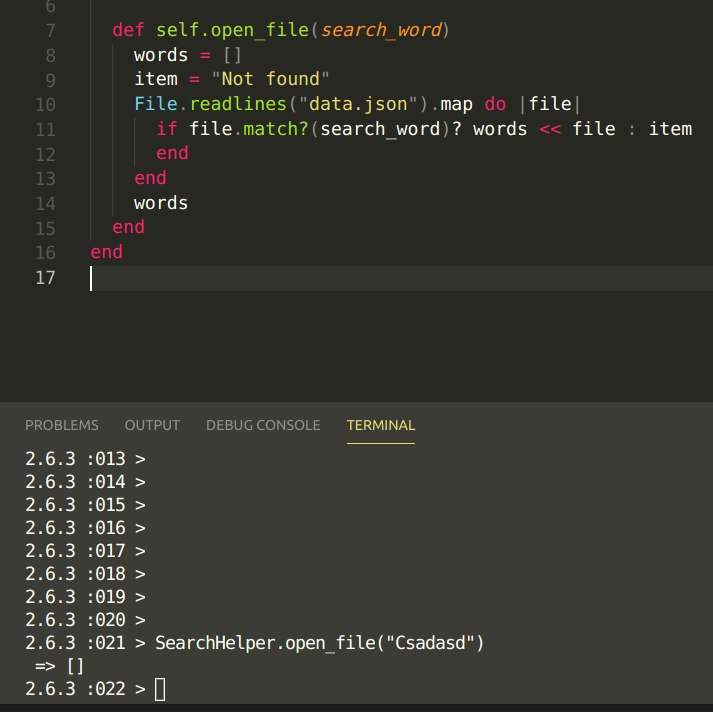Click the '<<' operator on line 11
The image size is (713, 712).
click(550, 130)
